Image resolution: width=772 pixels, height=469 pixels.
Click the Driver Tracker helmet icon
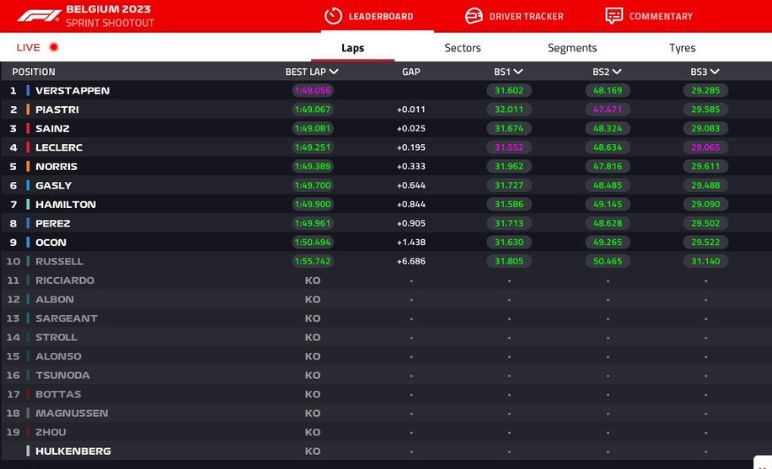pyautogui.click(x=474, y=16)
